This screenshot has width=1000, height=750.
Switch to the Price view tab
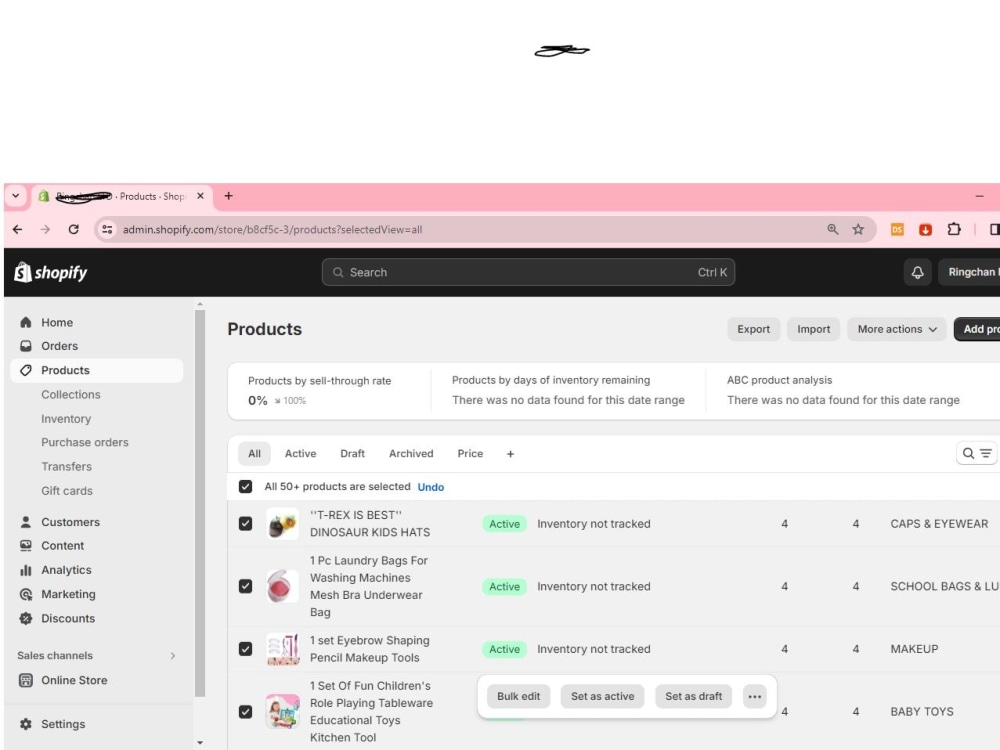[x=470, y=453]
